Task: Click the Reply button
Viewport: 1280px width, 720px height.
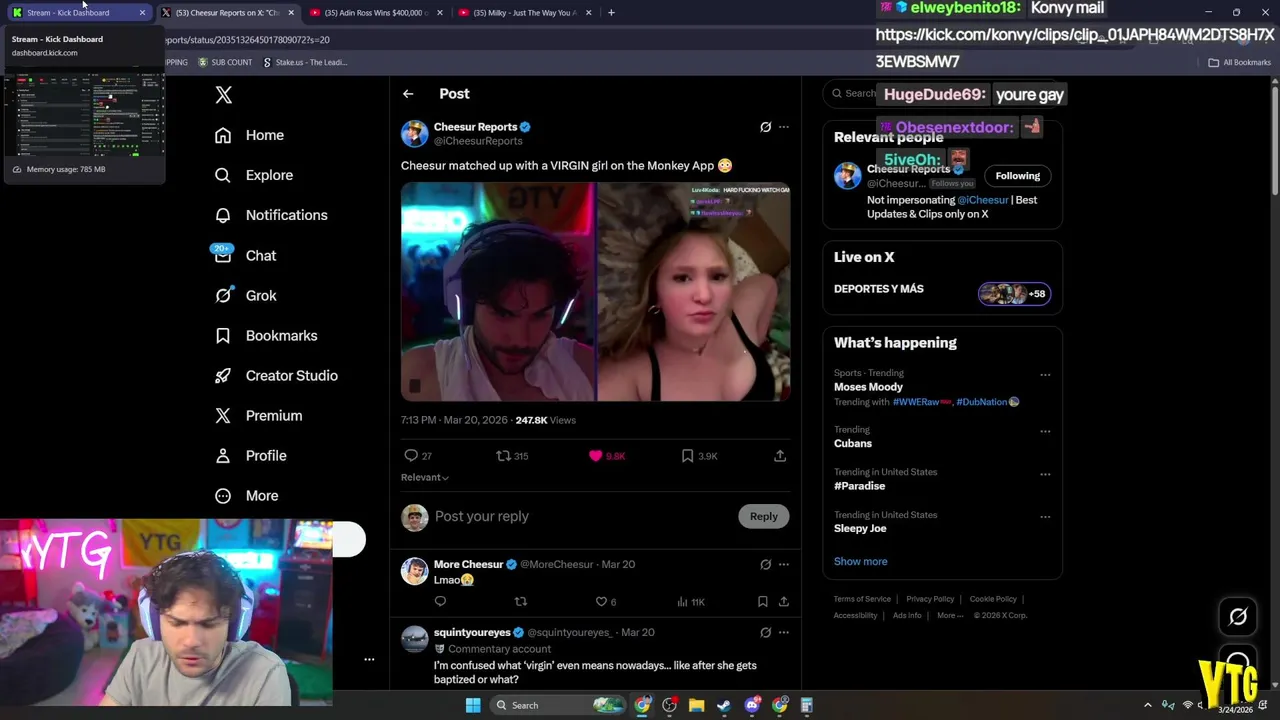Action: click(764, 516)
